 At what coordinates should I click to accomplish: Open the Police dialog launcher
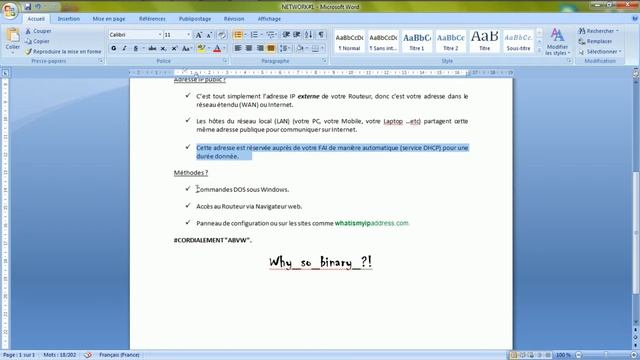click(225, 61)
